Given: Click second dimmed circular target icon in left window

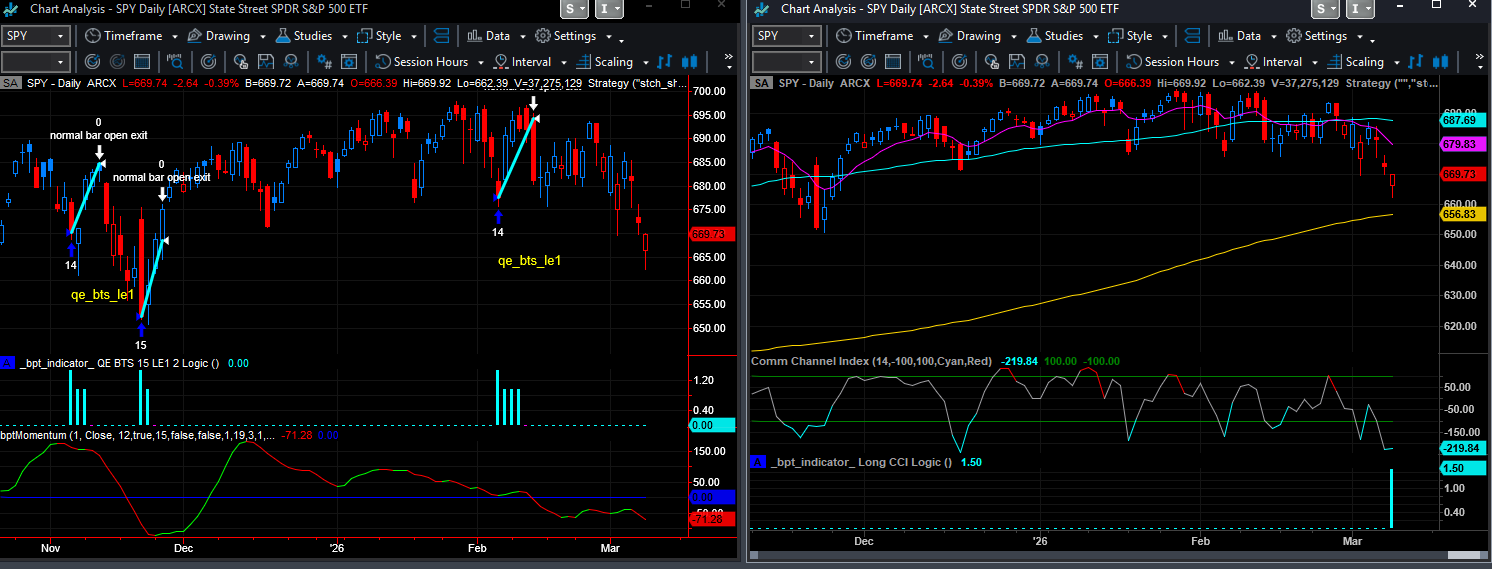Looking at the screenshot, I should [x=117, y=62].
